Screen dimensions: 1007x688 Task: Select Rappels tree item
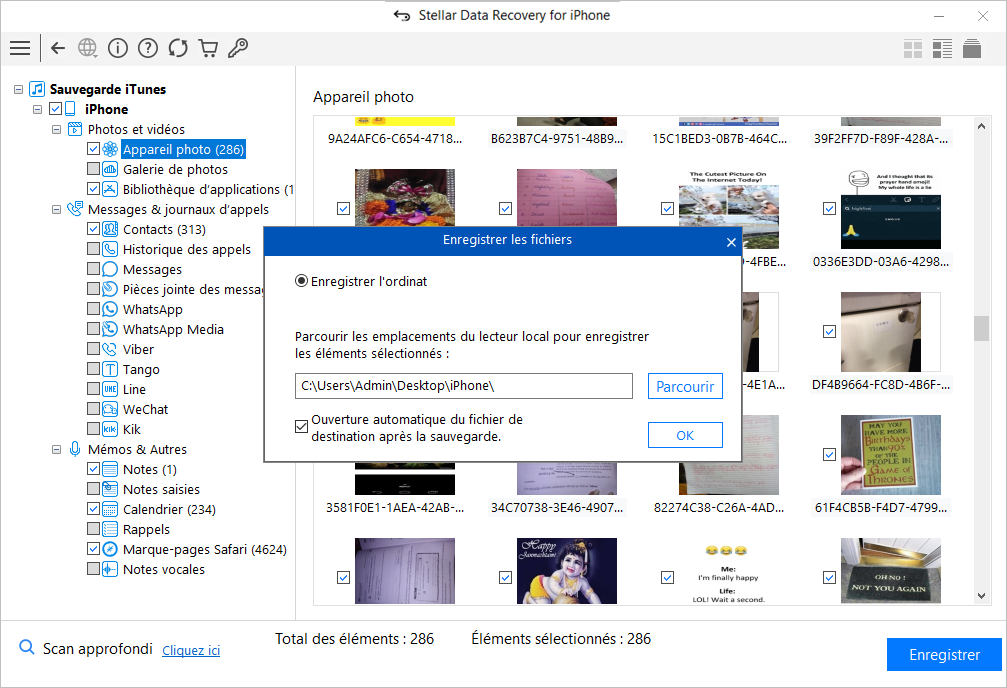pos(146,529)
